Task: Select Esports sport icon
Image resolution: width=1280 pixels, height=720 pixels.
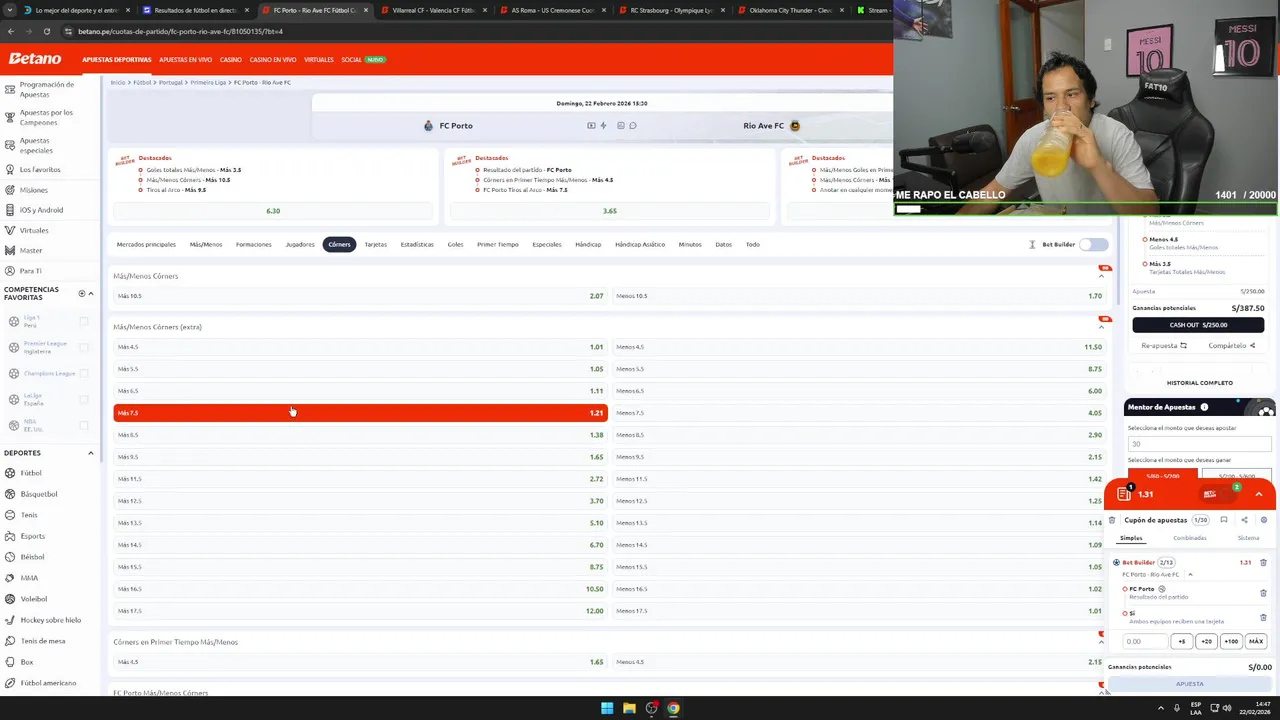Action: coord(10,536)
